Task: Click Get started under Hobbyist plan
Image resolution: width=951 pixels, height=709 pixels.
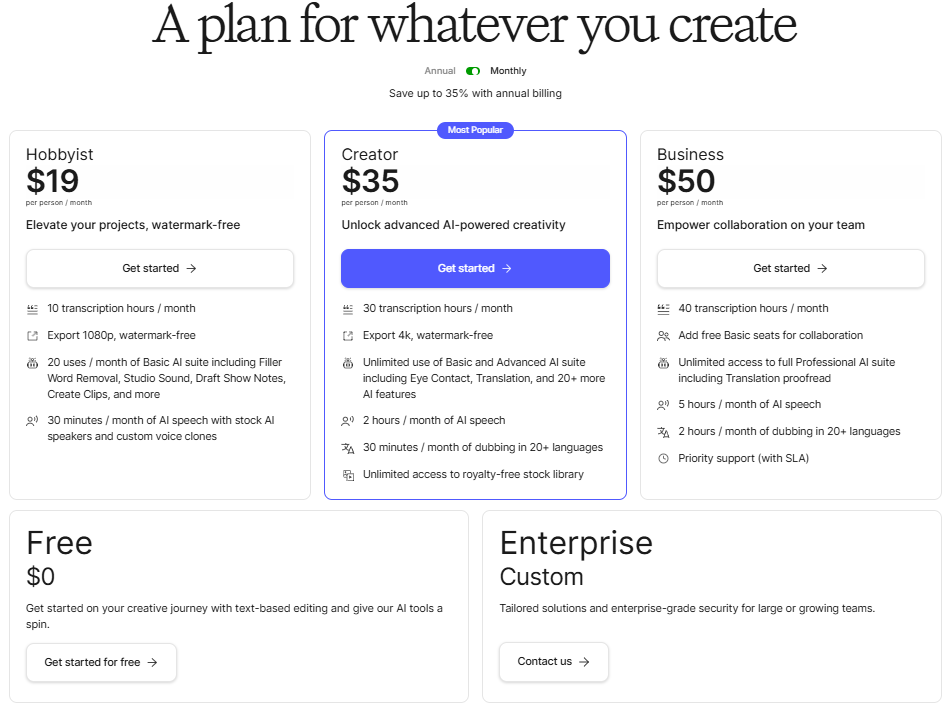Action: pyautogui.click(x=160, y=268)
